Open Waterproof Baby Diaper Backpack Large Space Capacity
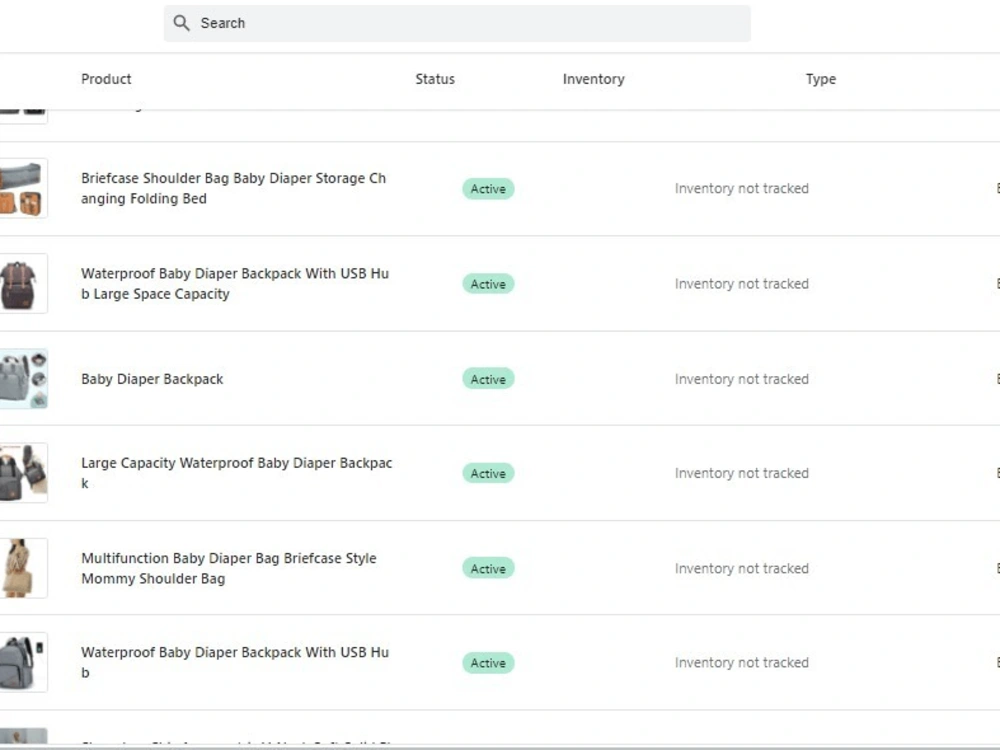The height and width of the screenshot is (750, 1000). coord(235,284)
